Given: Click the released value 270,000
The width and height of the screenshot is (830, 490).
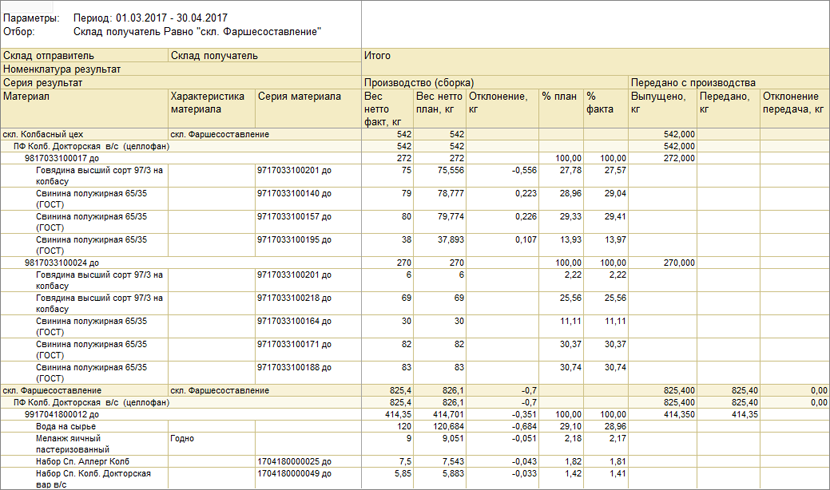Looking at the screenshot, I should 679,262.
